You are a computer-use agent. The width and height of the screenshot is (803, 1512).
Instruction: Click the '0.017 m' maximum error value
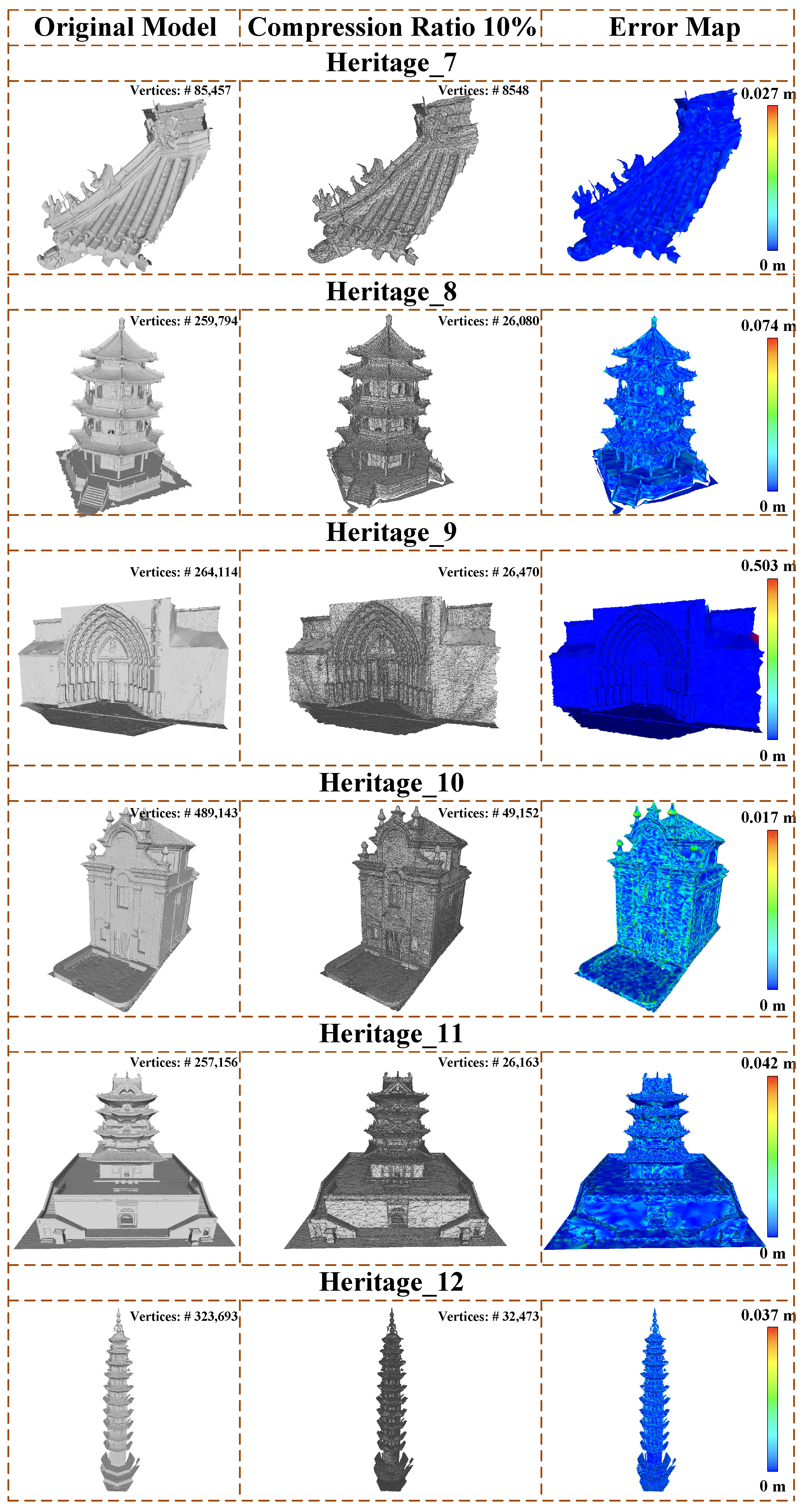768,818
